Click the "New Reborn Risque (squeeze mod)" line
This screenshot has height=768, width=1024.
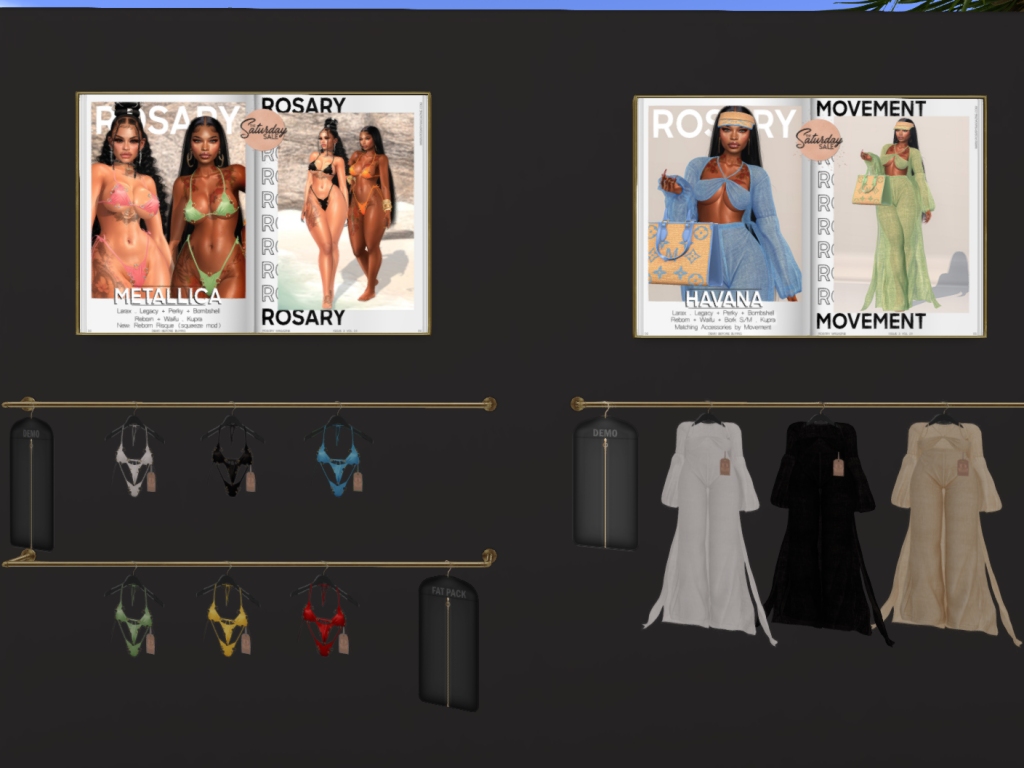tap(168, 325)
